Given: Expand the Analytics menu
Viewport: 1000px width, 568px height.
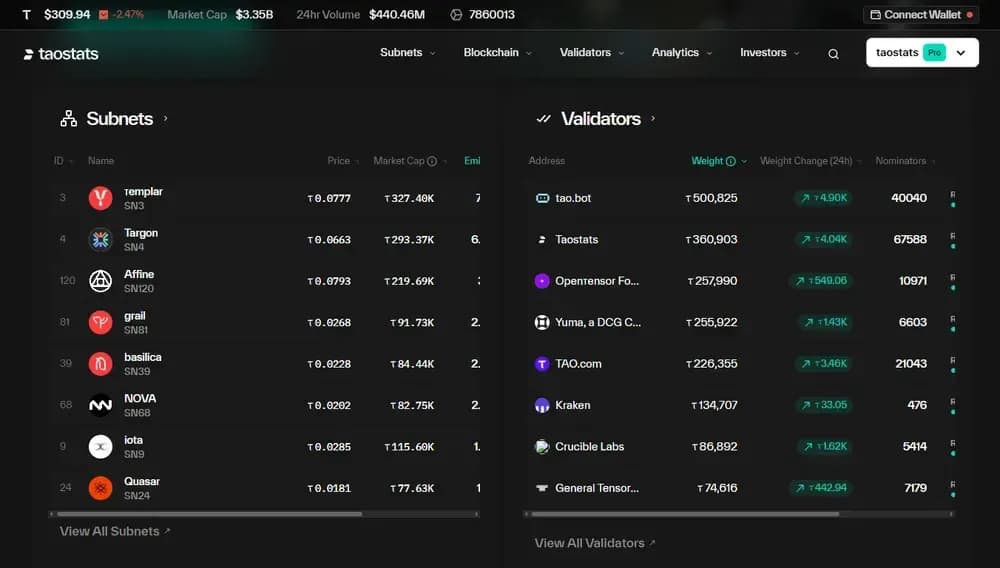Looking at the screenshot, I should (x=682, y=53).
